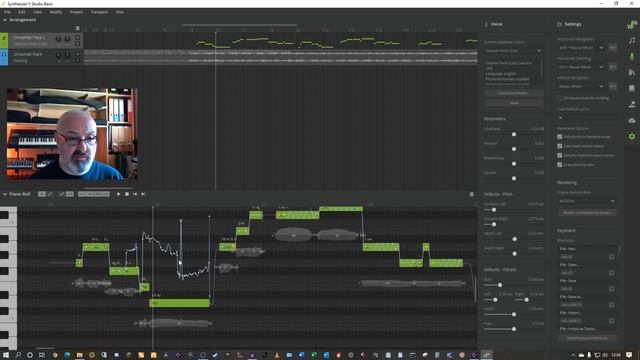Skip forward with the Piano Roll forward button
640x360 pixels.
tap(143, 194)
